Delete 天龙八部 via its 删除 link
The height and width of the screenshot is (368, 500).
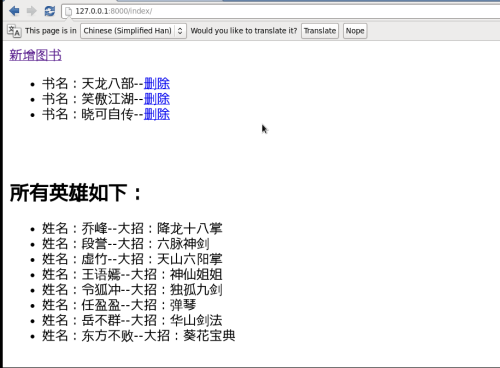157,83
